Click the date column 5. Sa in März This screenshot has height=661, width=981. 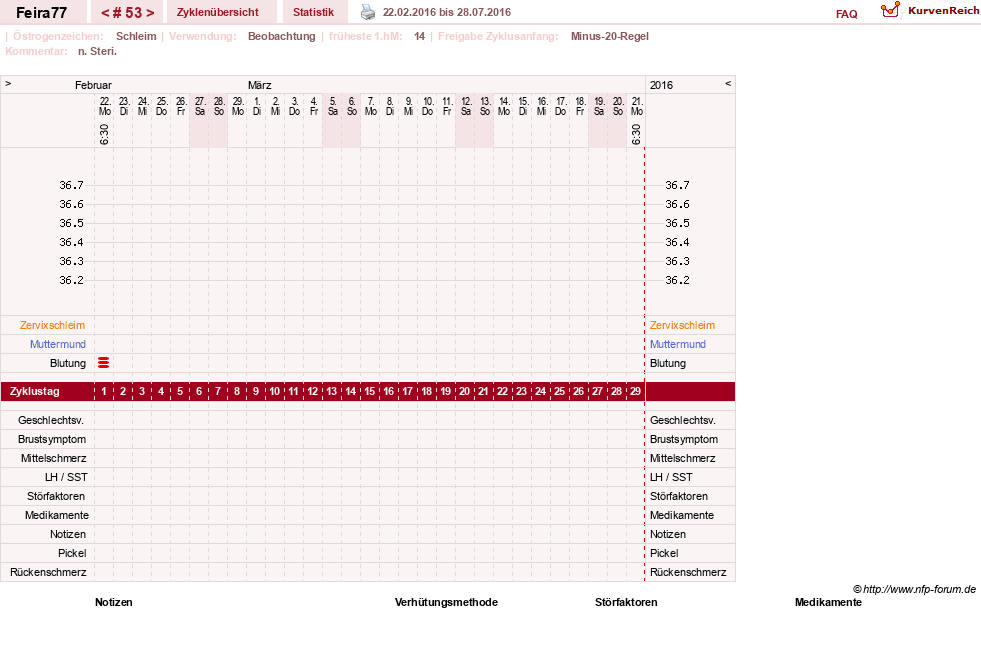(333, 106)
